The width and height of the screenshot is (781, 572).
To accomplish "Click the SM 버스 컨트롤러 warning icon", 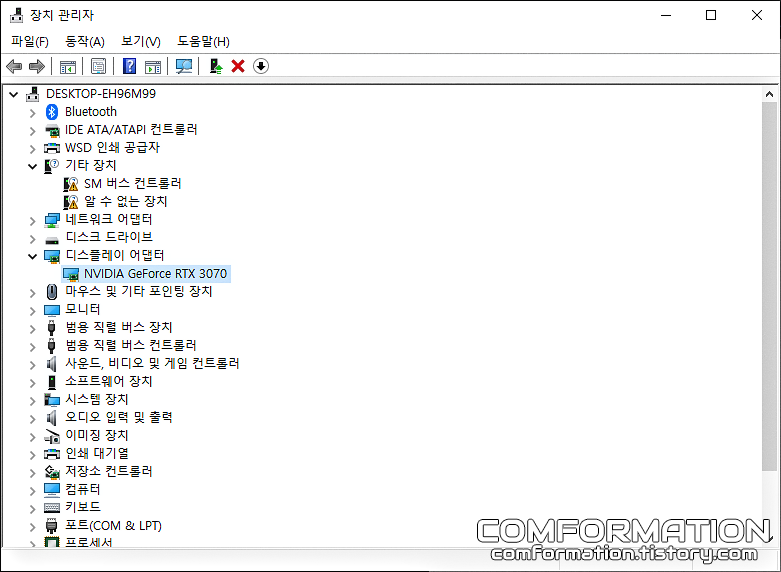I will pos(71,184).
